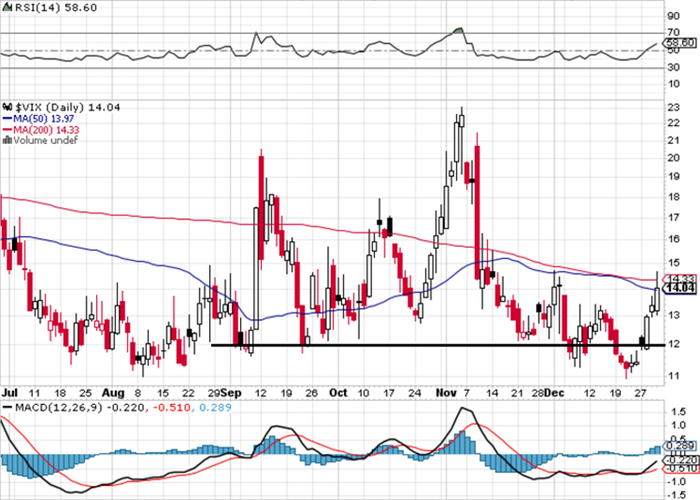Click the 14.33 MA(200) price tag
This screenshot has height=500, width=700.
(680, 279)
